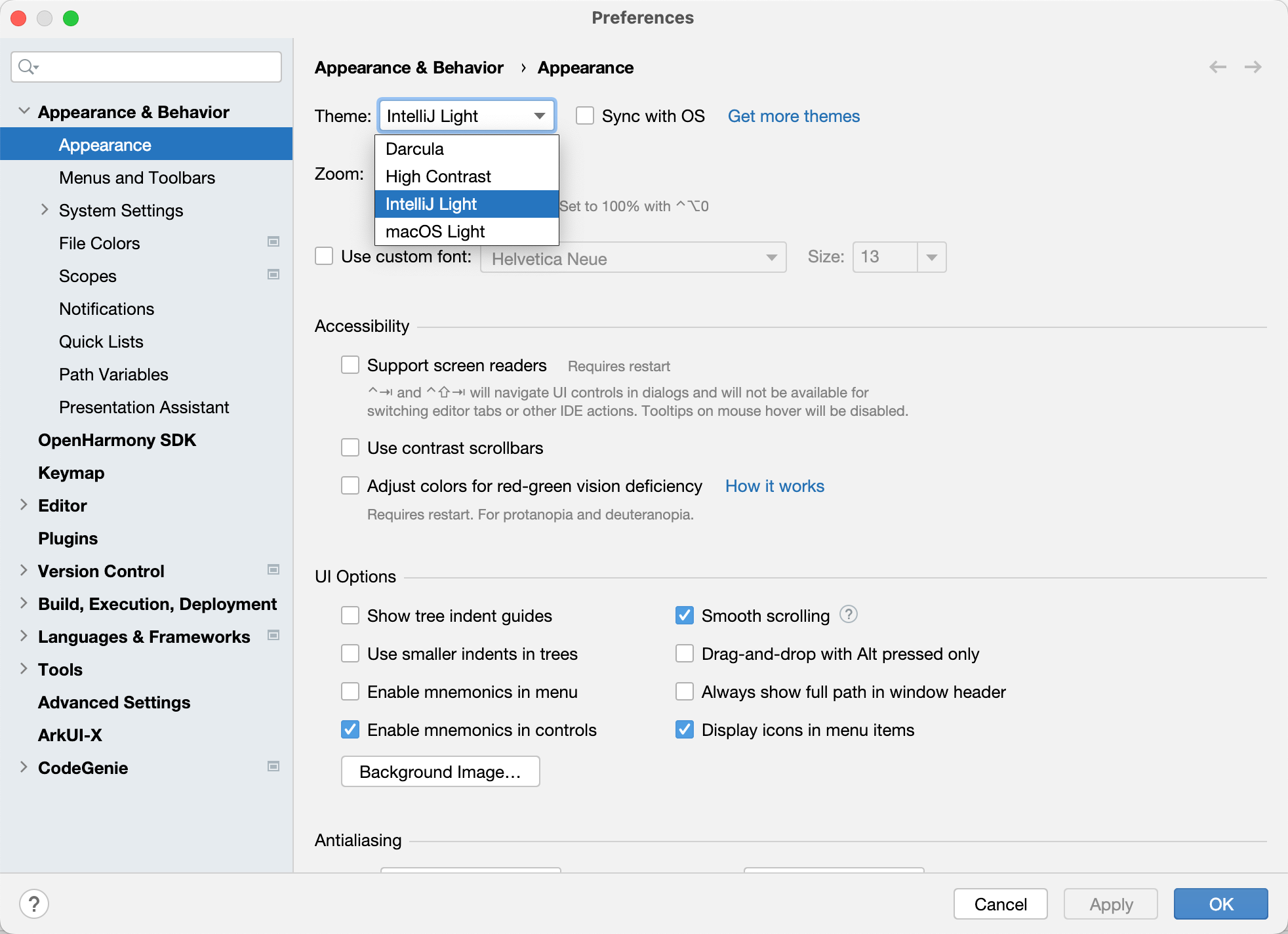This screenshot has width=1288, height=934.
Task: Click the Apply button
Action: (1111, 904)
